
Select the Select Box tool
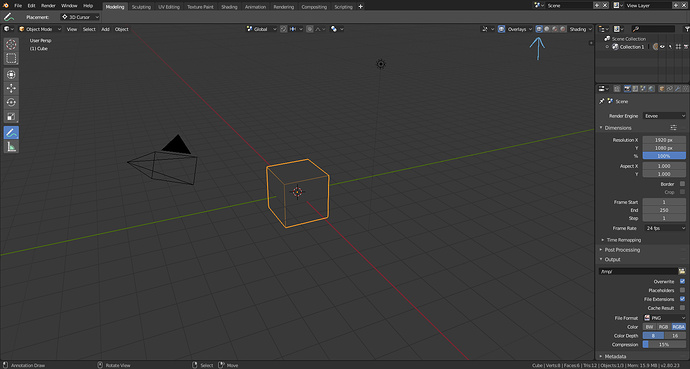pyautogui.click(x=11, y=58)
